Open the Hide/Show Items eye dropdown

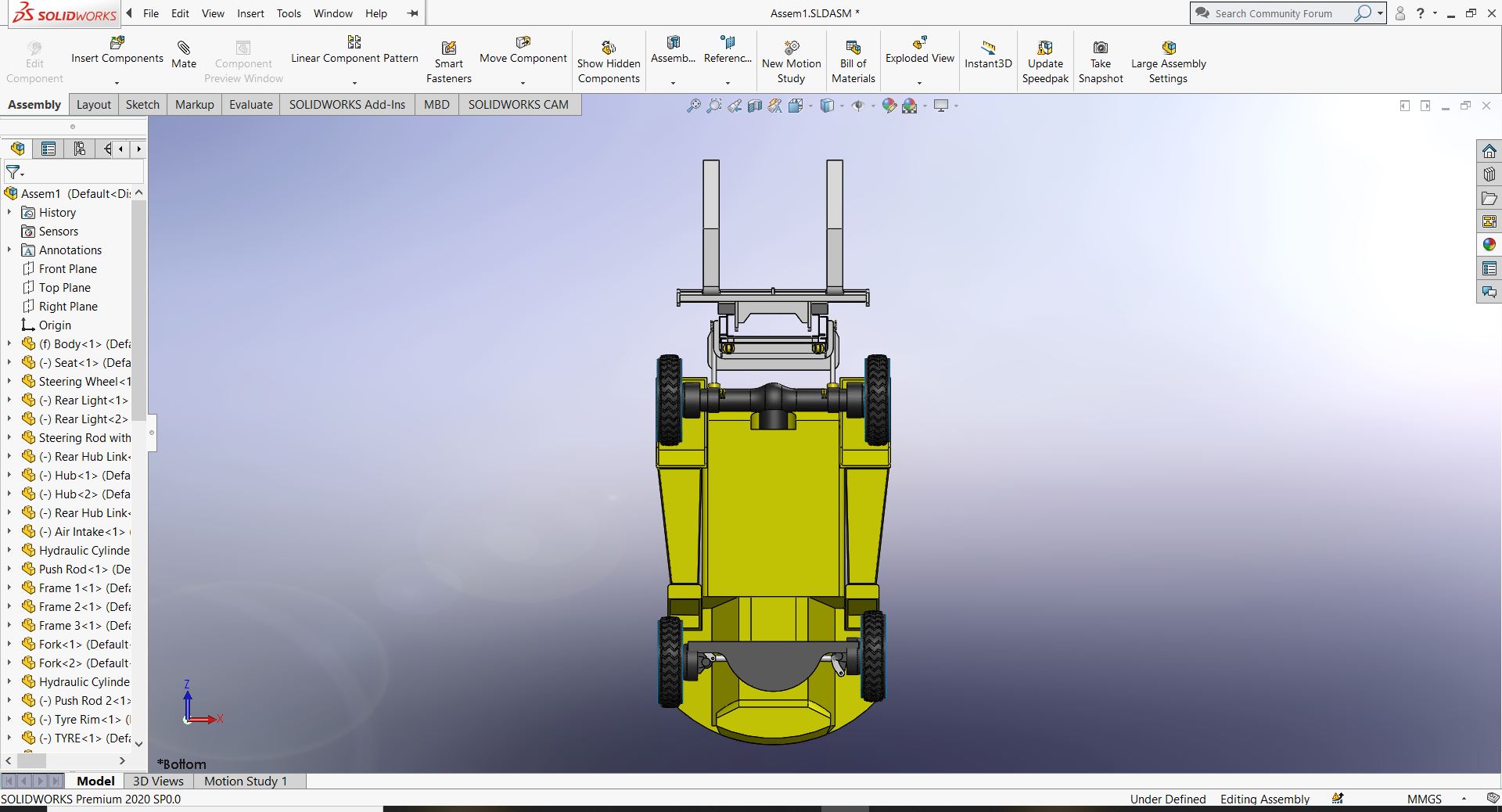click(858, 106)
